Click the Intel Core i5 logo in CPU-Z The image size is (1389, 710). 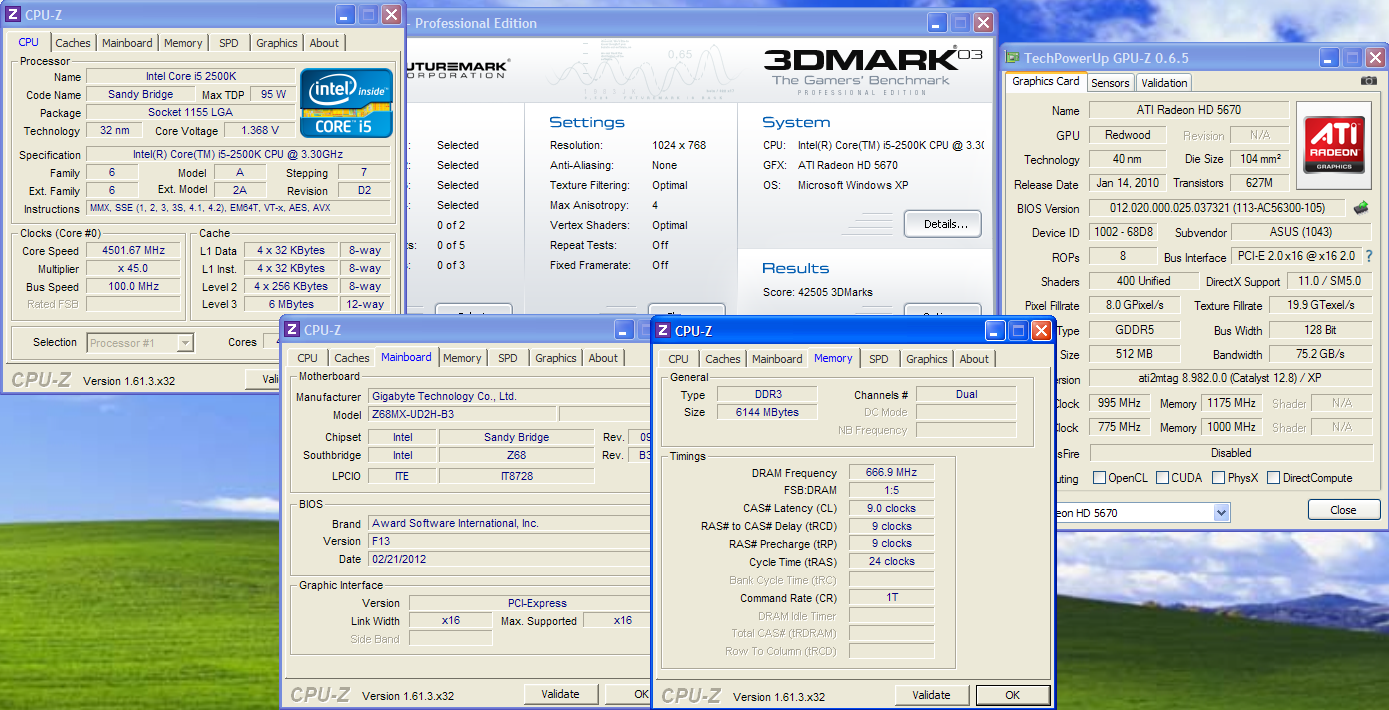click(x=347, y=103)
